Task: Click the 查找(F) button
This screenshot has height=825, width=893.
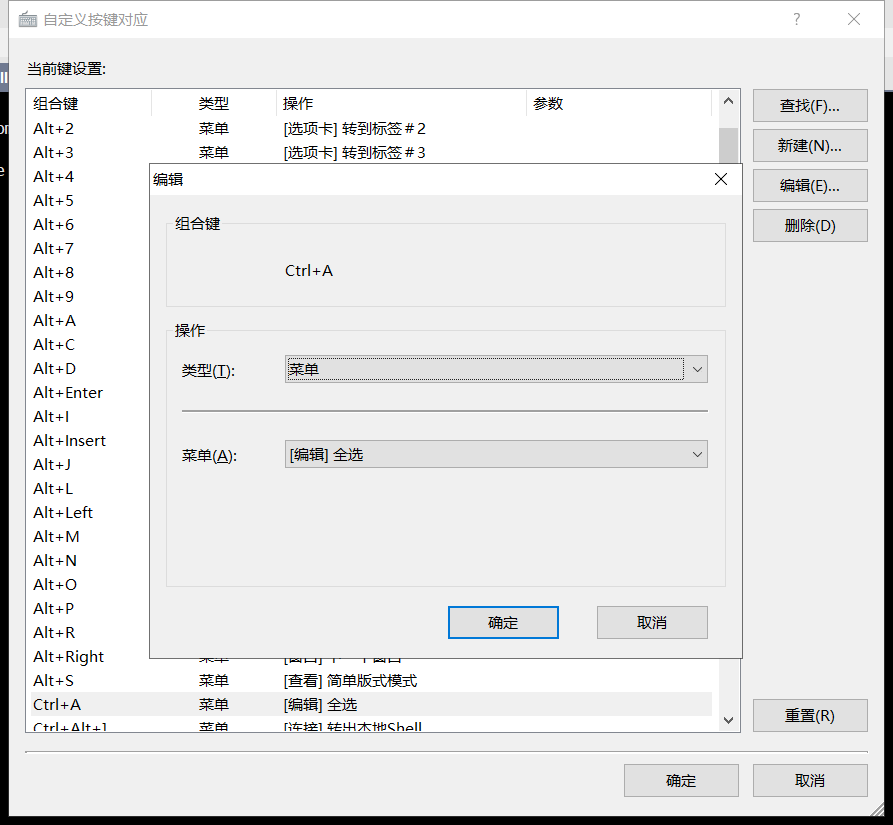Action: 810,105
